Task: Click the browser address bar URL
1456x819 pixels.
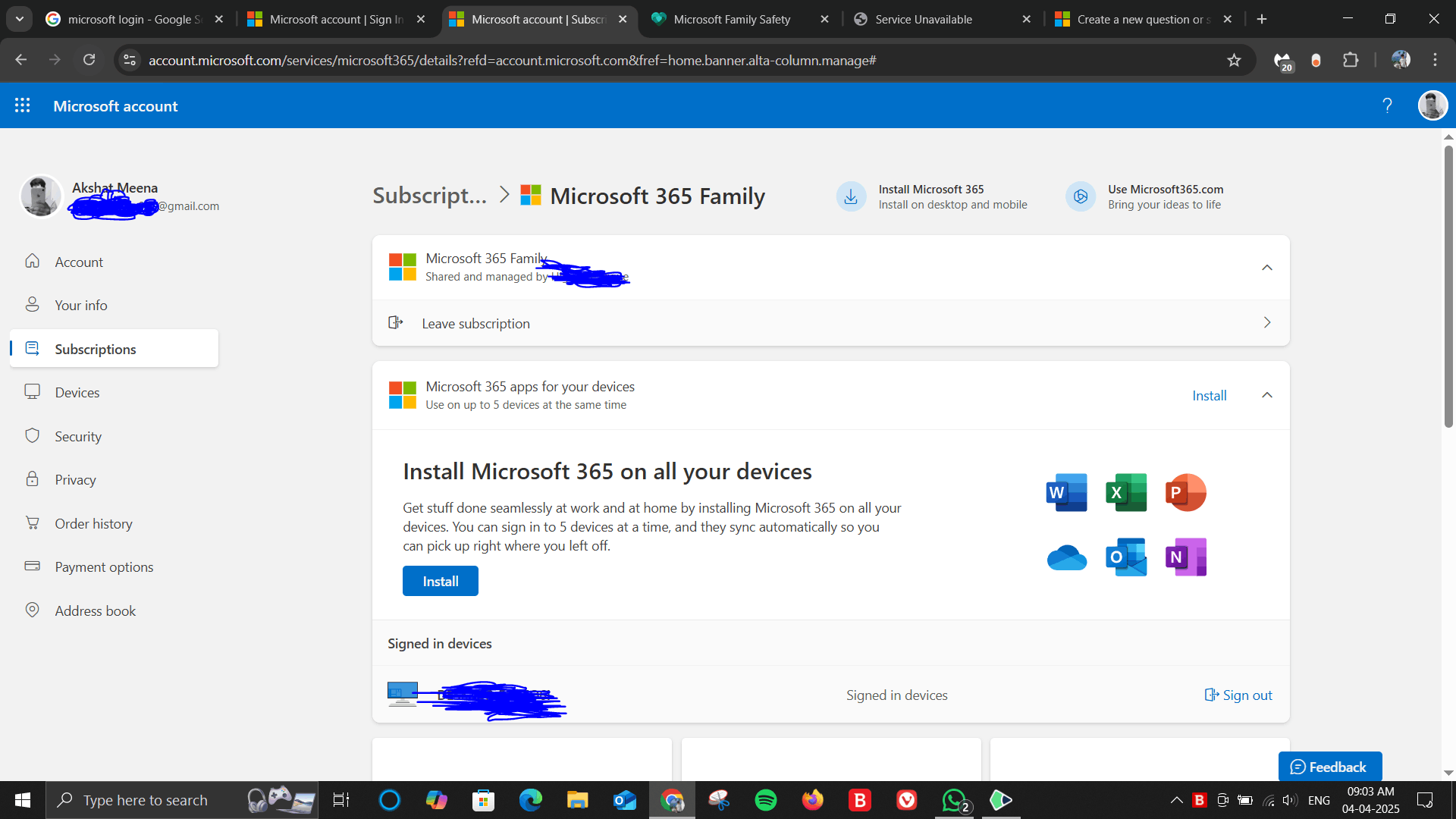Action: 512,60
